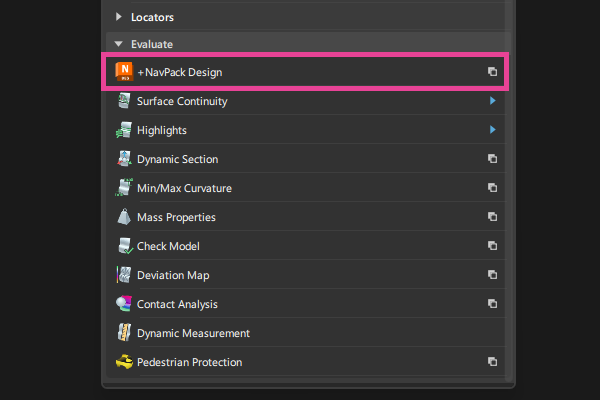600x400 pixels.
Task: Click the Check Model icon
Action: [125, 246]
